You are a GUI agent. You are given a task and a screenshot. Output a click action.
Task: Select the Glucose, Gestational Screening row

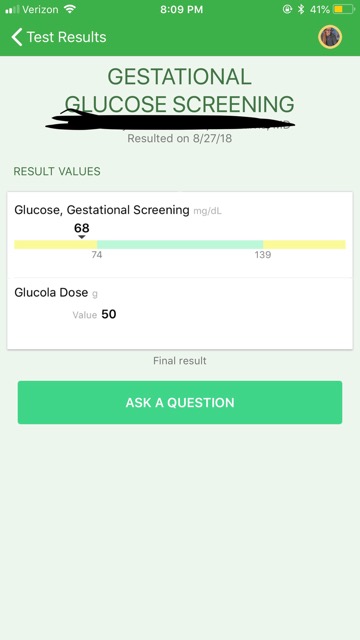pyautogui.click(x=180, y=235)
